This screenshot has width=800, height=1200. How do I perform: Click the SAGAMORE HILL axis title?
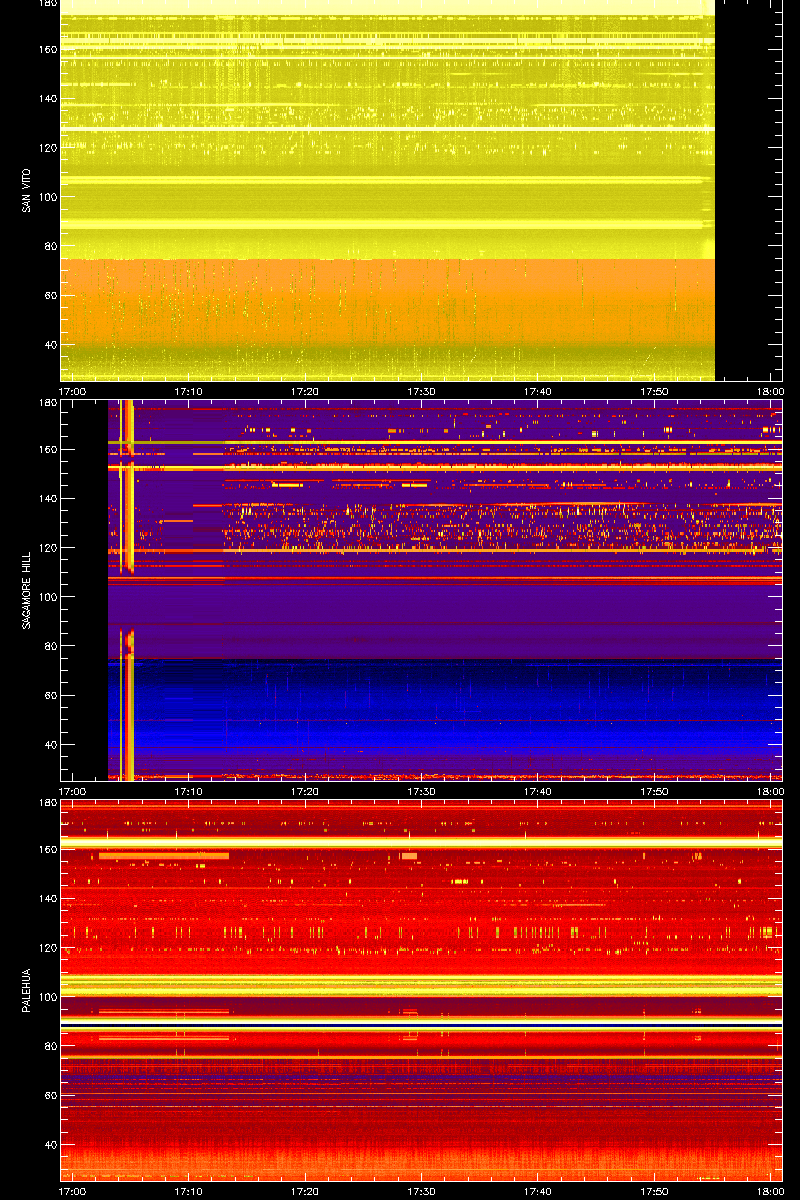point(27,589)
